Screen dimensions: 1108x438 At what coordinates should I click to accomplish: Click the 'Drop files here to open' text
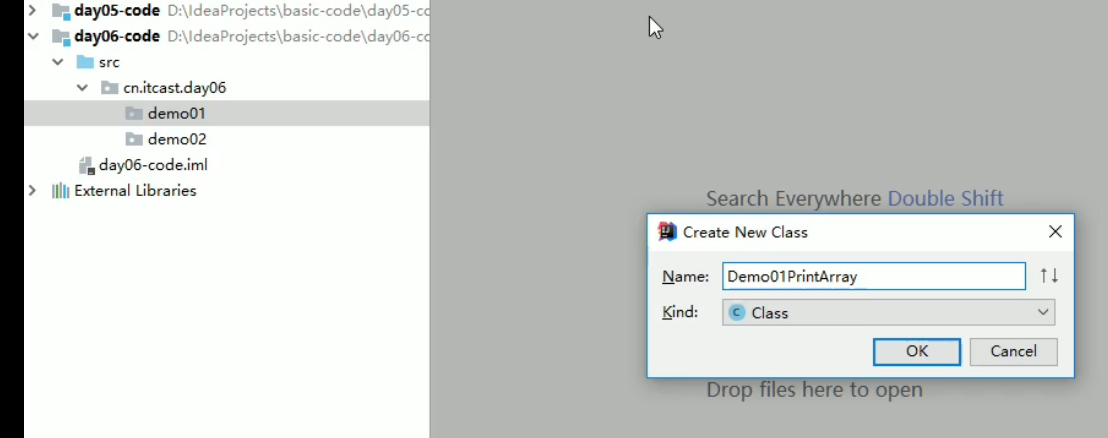(x=814, y=389)
